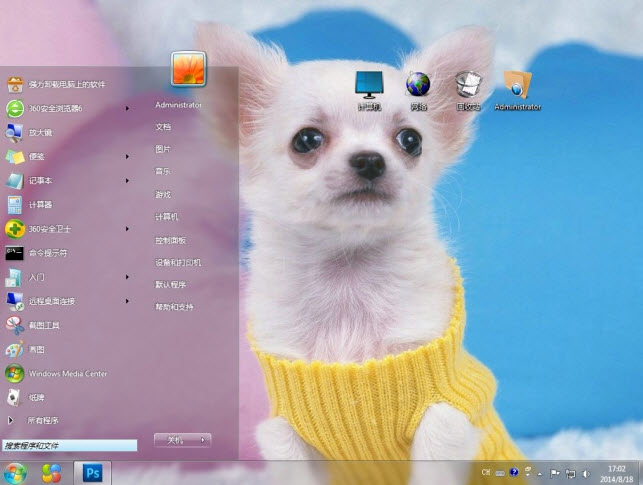Open the 网络 globe desktop icon
Viewport: 643px width, 485px height.
pos(418,90)
